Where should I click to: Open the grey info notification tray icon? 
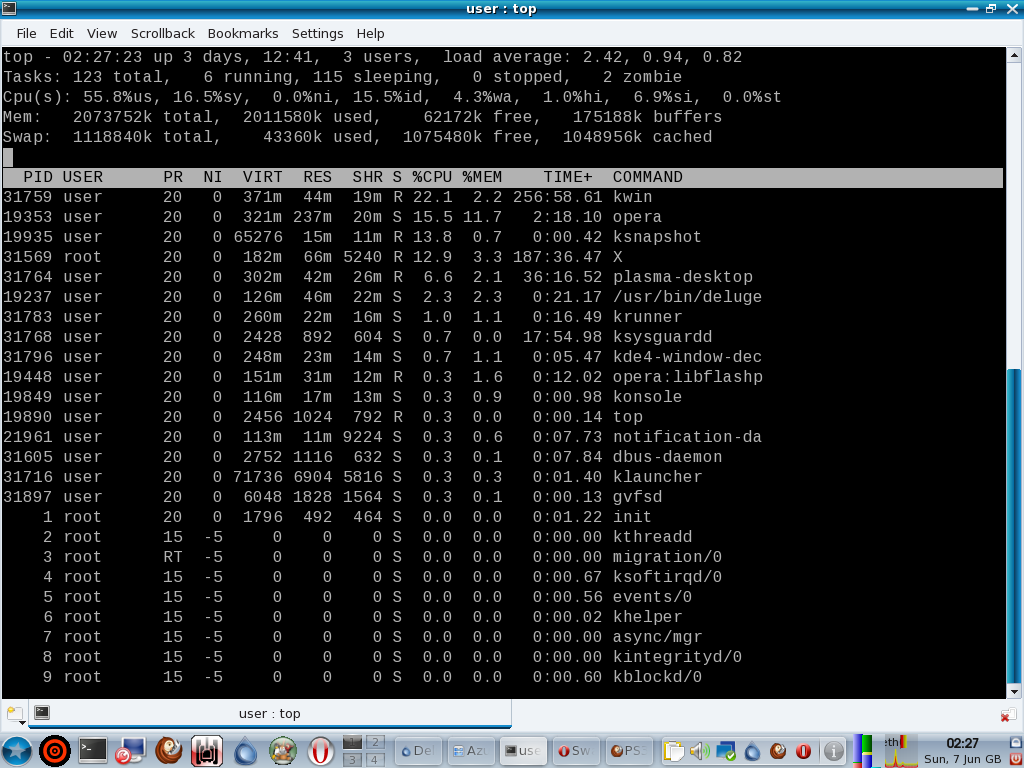(x=833, y=751)
